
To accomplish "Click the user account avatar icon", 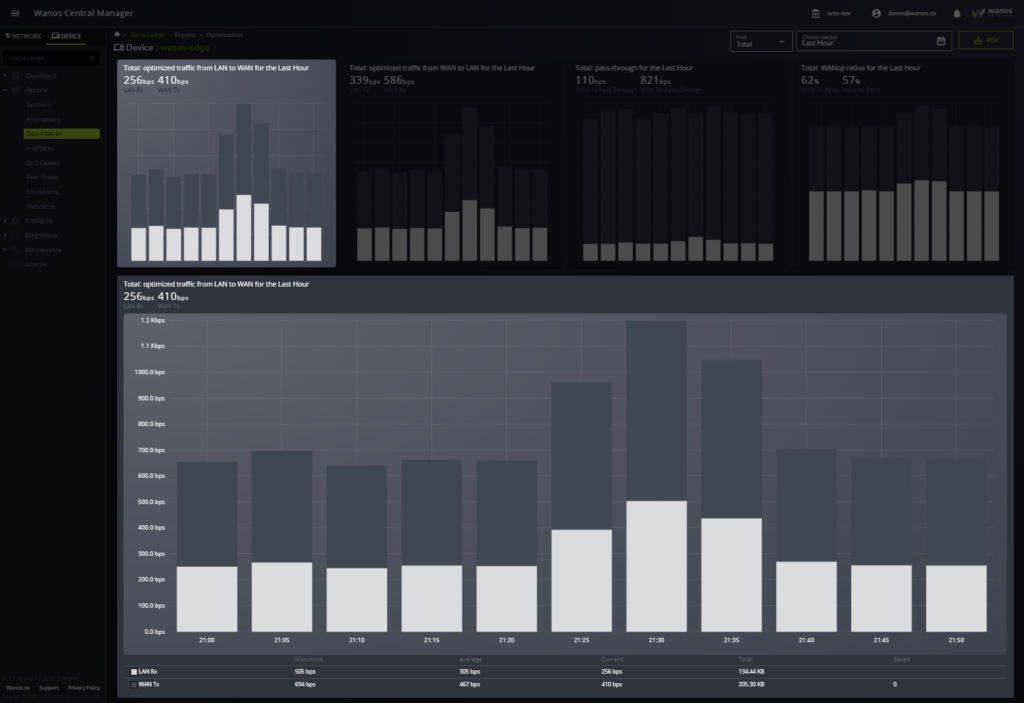I will [876, 13].
